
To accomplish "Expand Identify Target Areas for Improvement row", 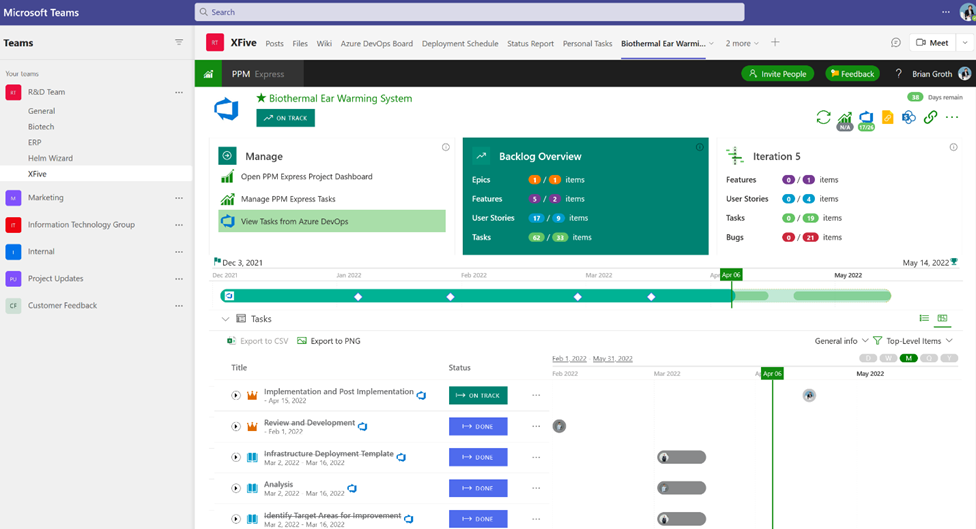I will coord(236,518).
